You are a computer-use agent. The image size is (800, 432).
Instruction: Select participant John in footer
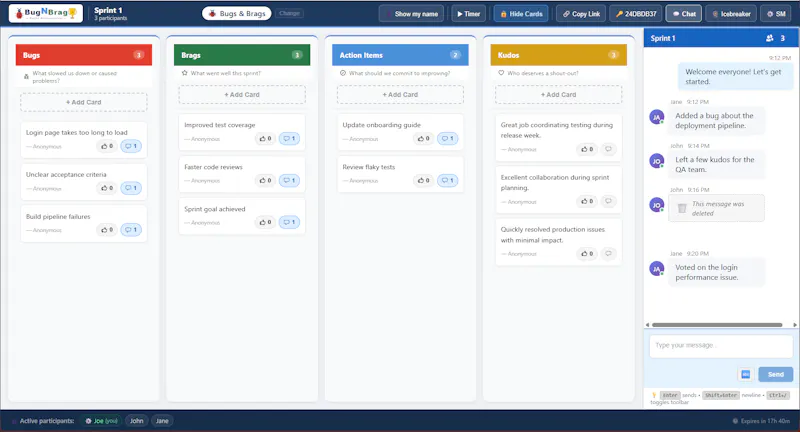point(136,421)
